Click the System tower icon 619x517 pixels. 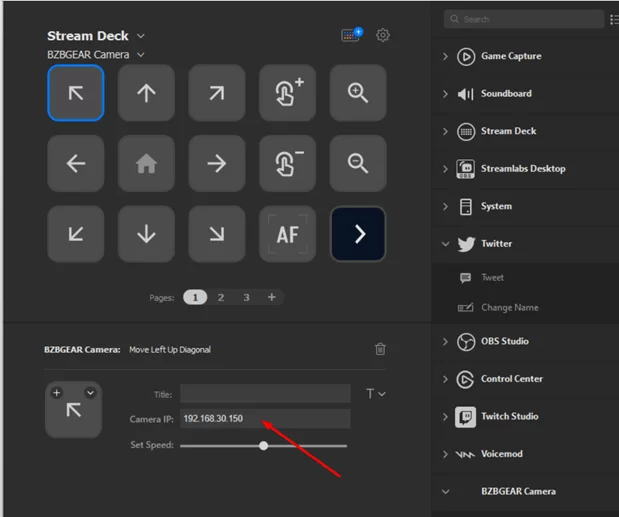[x=466, y=206]
